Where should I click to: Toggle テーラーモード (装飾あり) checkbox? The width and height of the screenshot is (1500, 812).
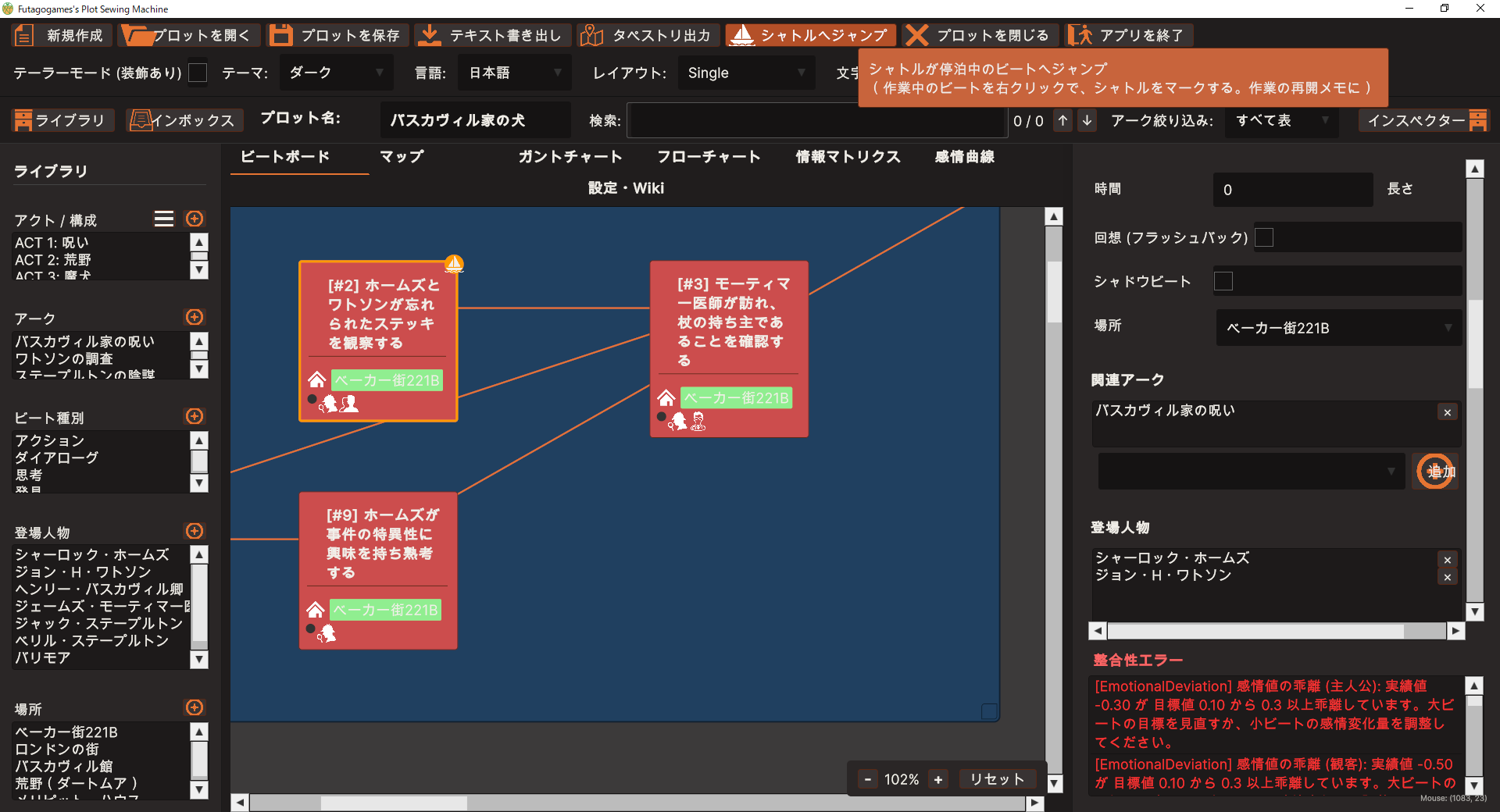click(198, 73)
